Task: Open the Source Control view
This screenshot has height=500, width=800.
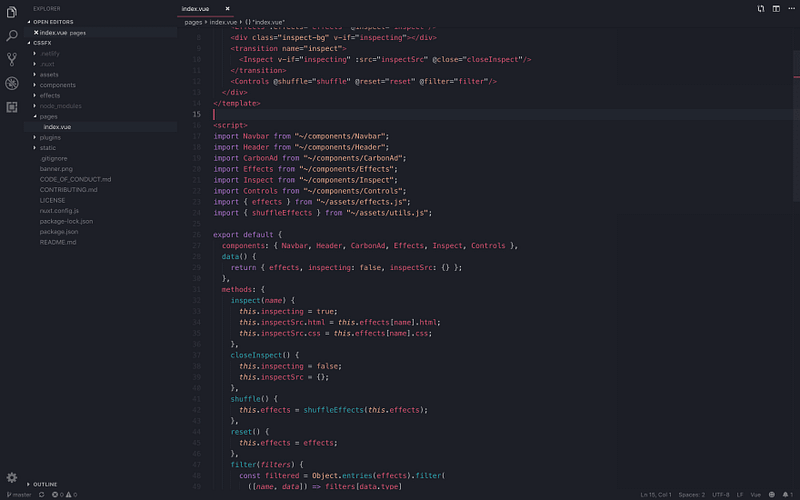Action: pos(11,59)
